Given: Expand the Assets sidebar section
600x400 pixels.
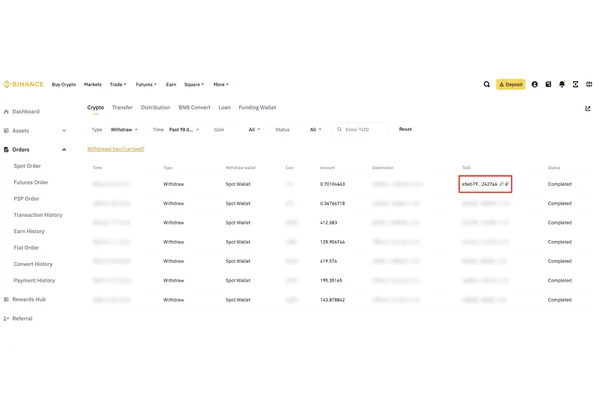Looking at the screenshot, I should coord(64,131).
